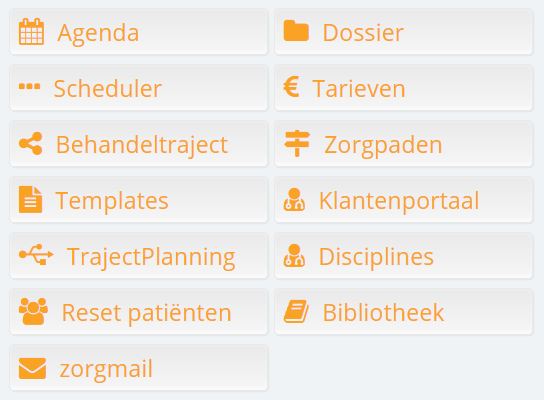Select the Reset patiënten button
Screen dimensions: 544x400
coord(139,312)
